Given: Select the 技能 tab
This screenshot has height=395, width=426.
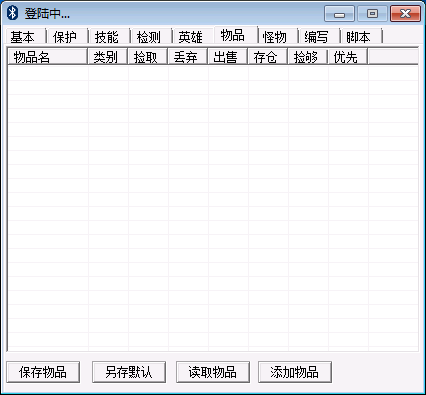Looking at the screenshot, I should pyautogui.click(x=109, y=37).
